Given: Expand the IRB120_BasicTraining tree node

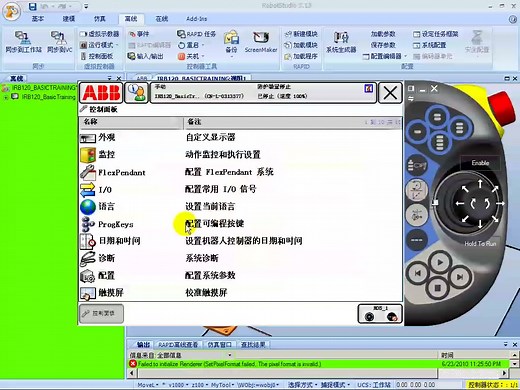Looking at the screenshot, I should (x=6, y=97).
